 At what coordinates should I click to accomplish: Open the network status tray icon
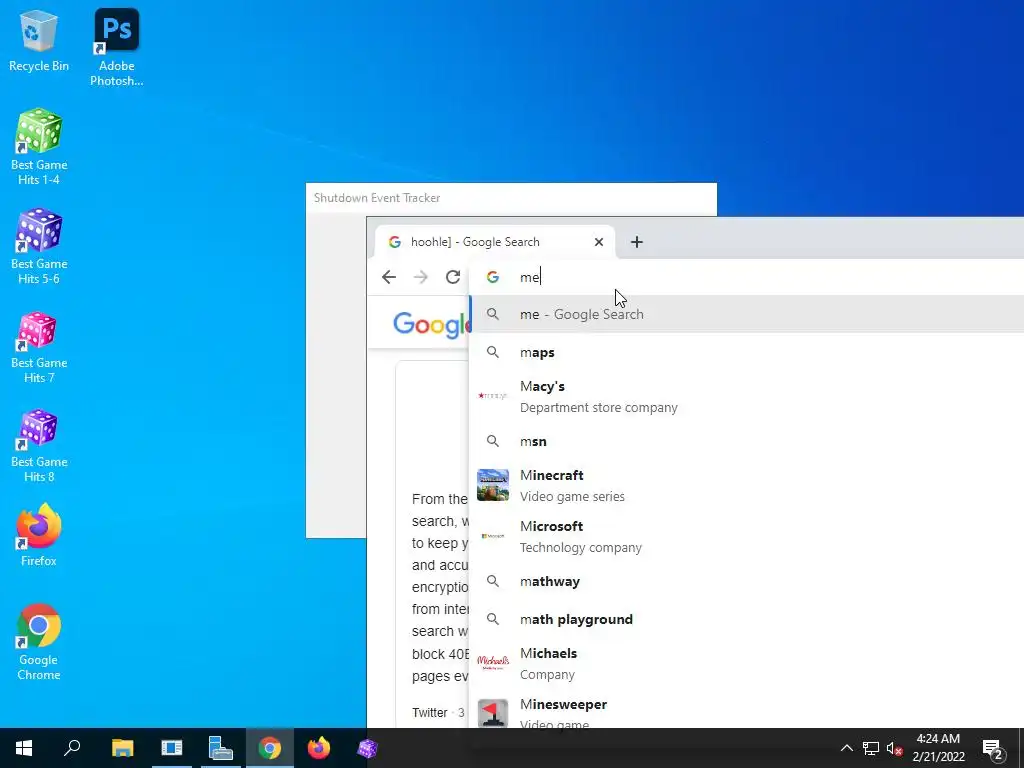point(871,748)
